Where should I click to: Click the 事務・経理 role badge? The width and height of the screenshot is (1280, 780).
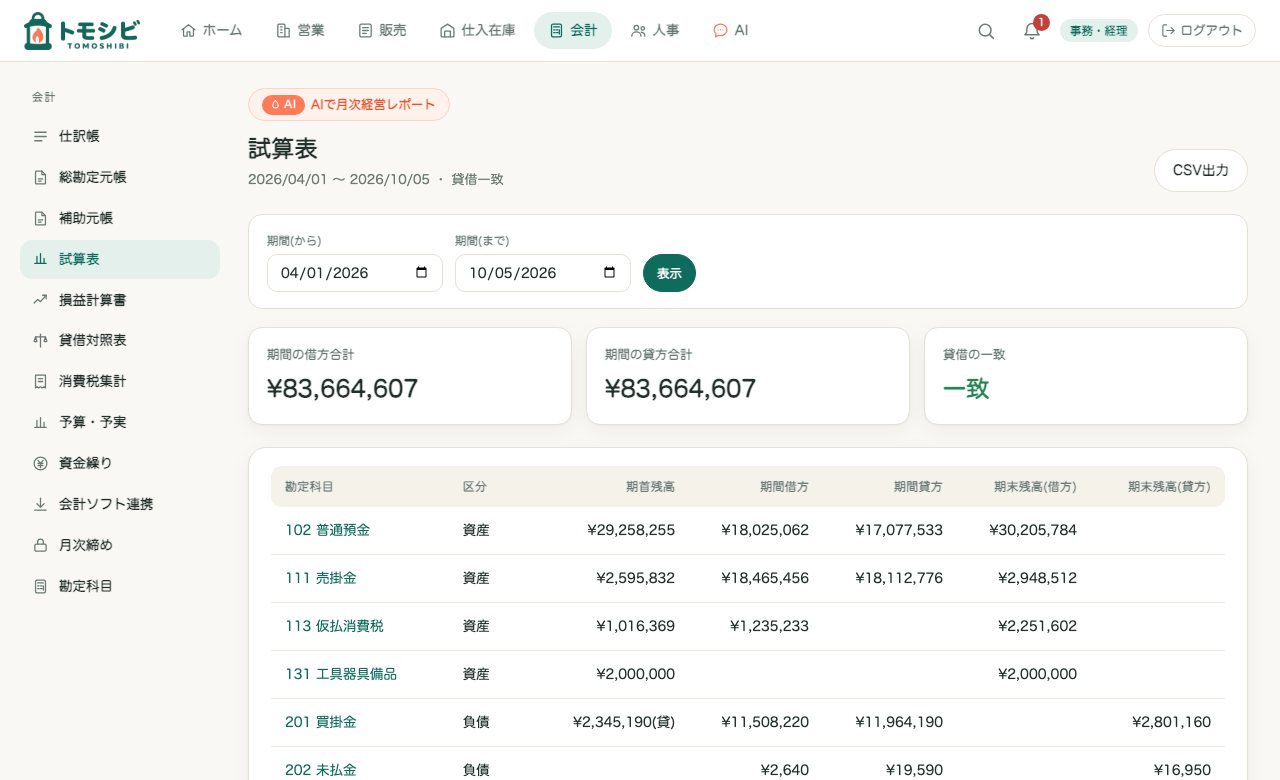pos(1099,31)
